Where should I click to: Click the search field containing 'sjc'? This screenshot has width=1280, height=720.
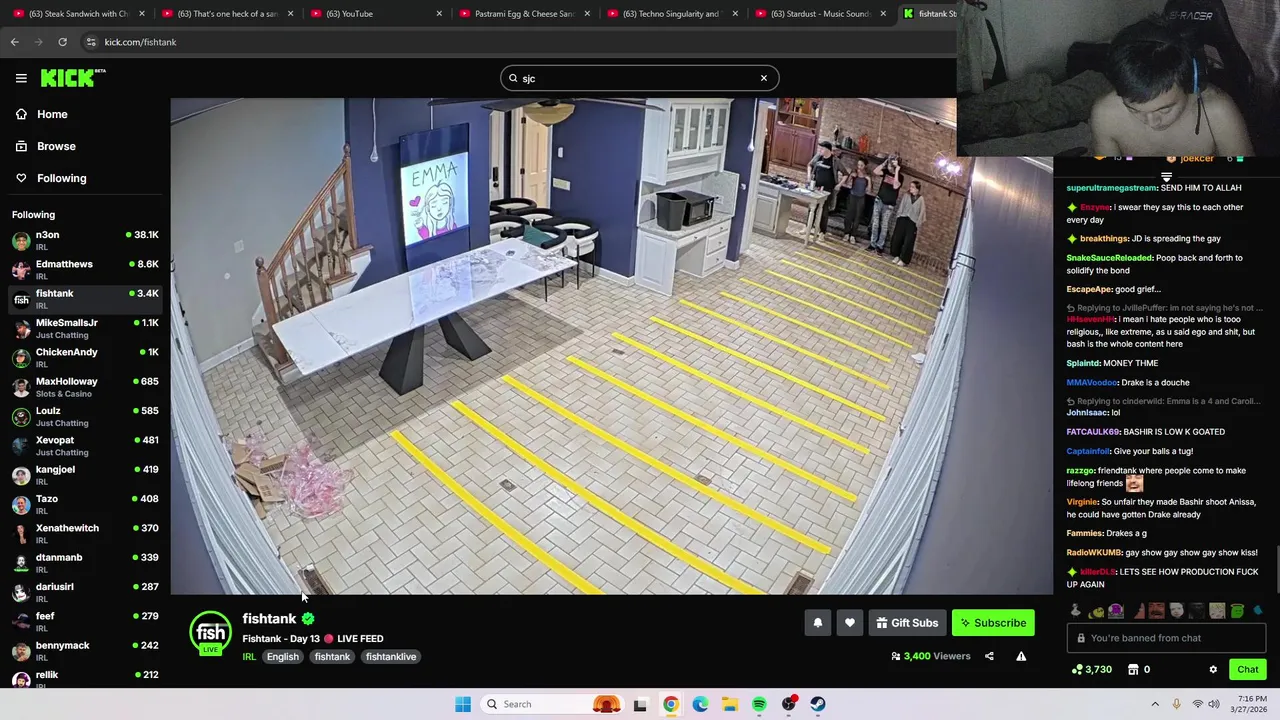[639, 78]
